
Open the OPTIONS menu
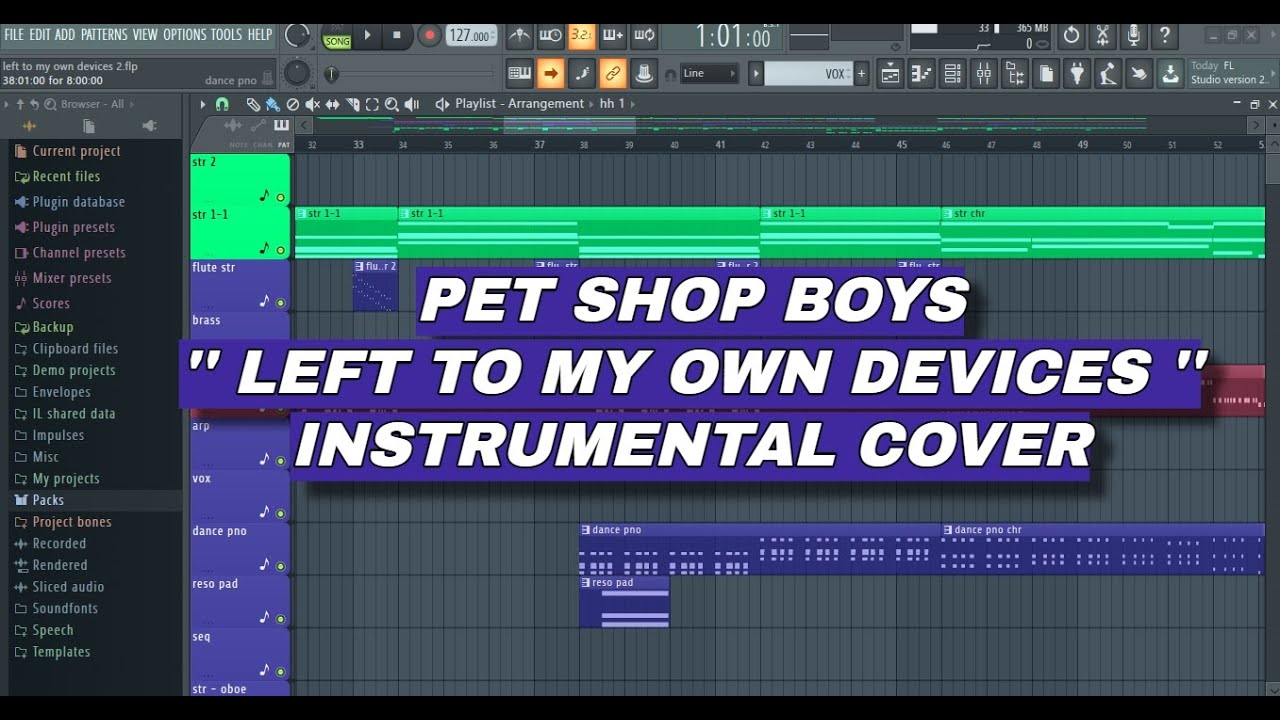coord(184,35)
